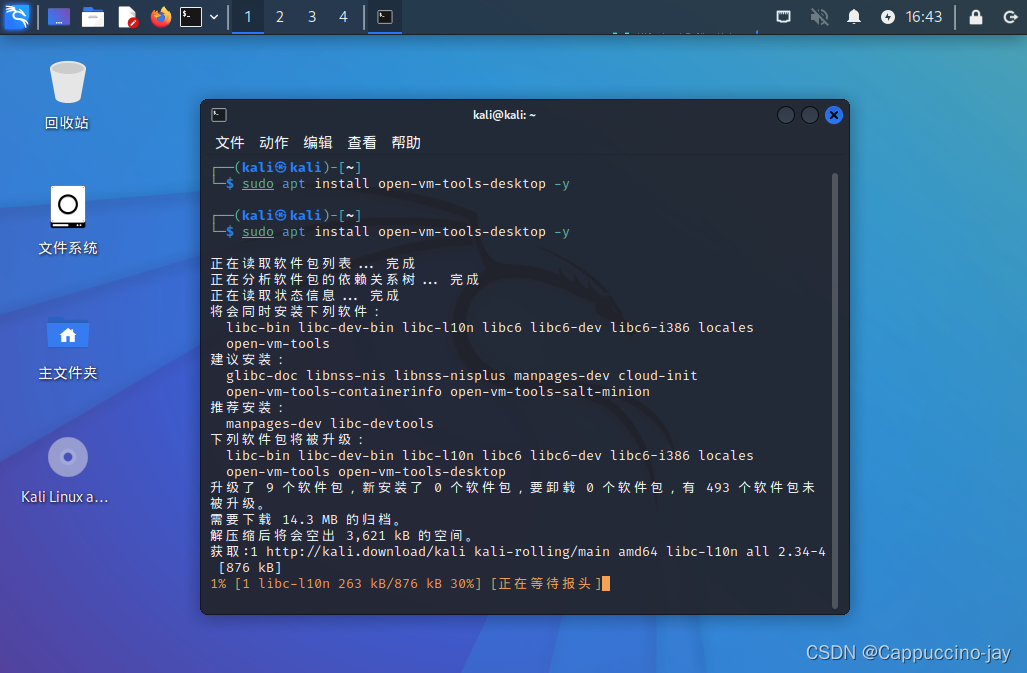Maximize the terminal window

pos(810,115)
